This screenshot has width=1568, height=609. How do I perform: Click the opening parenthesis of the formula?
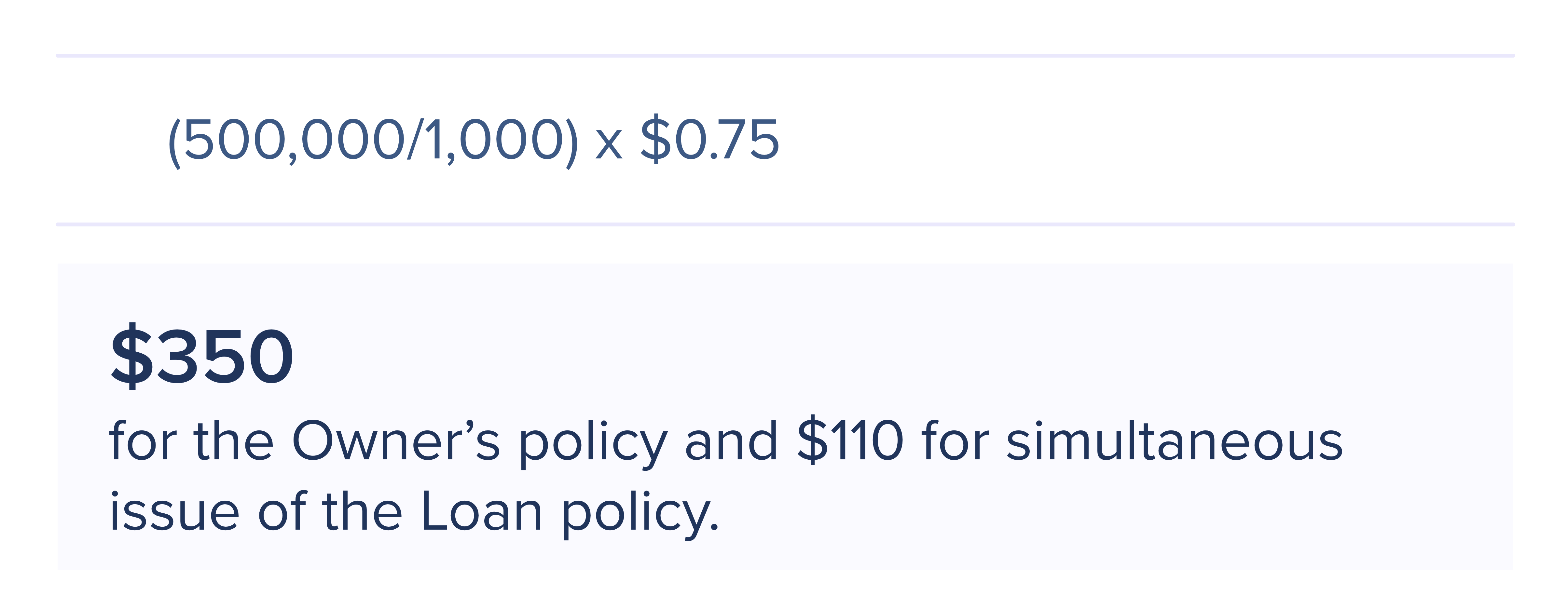(x=174, y=142)
